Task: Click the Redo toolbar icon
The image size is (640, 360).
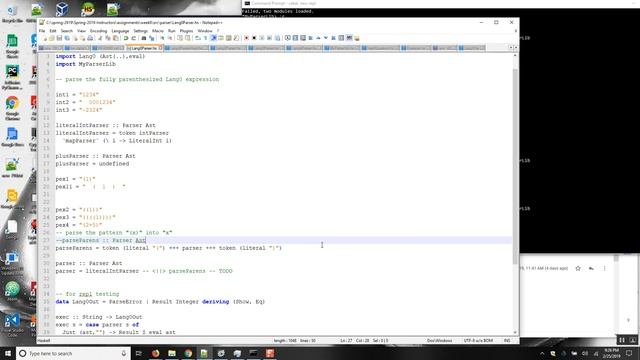Action: coord(133,38)
